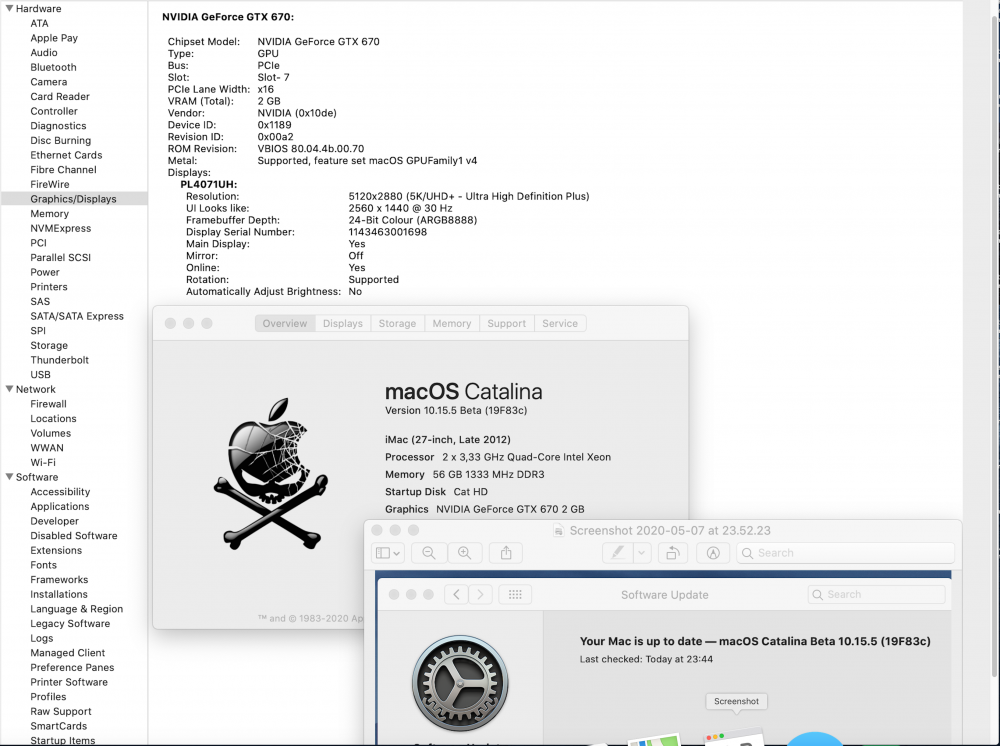Click the Back arrow in Software Update
Viewport: 1000px width, 746px height.
[457, 594]
